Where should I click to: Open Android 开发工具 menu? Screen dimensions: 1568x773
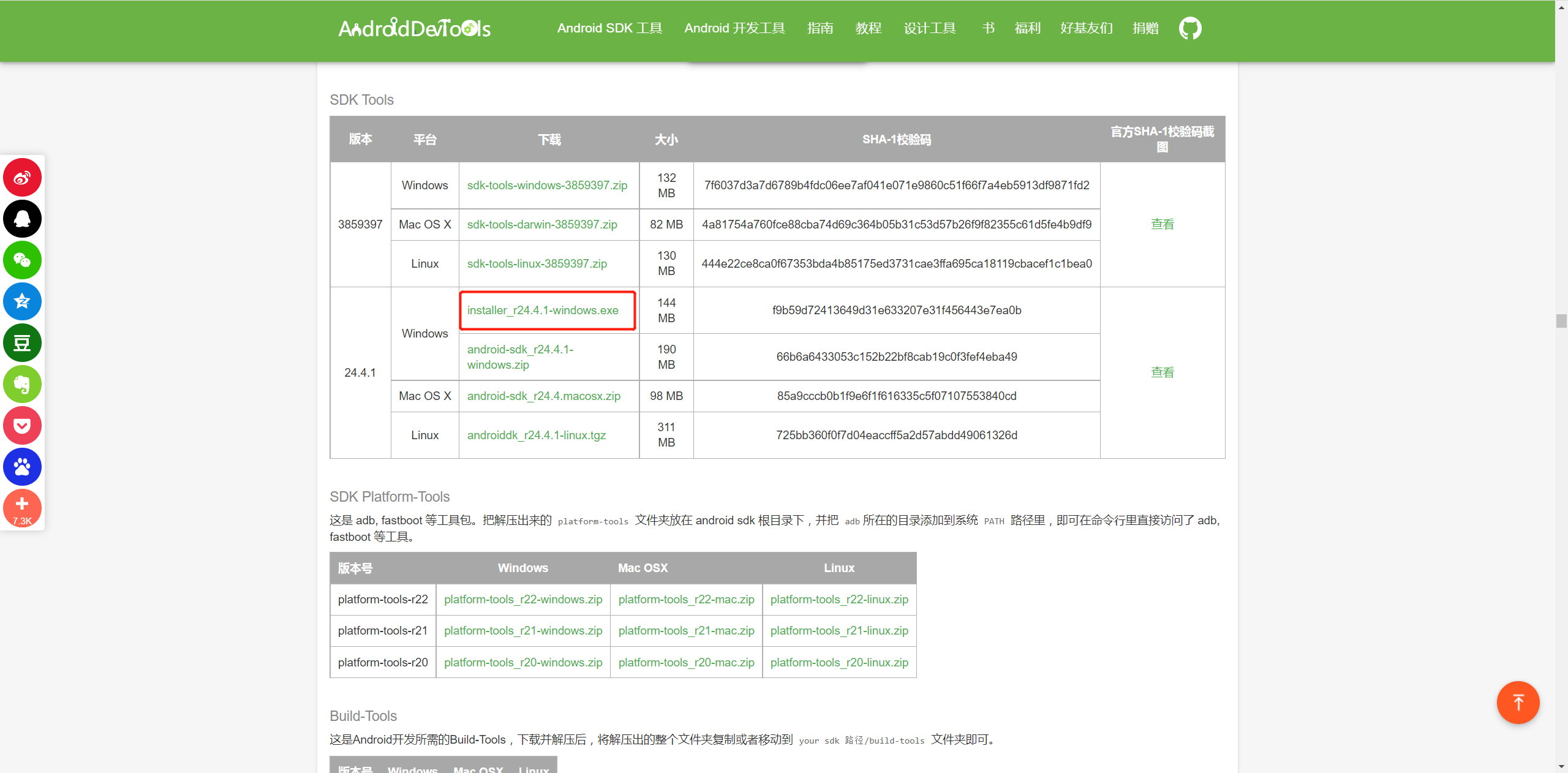click(734, 28)
